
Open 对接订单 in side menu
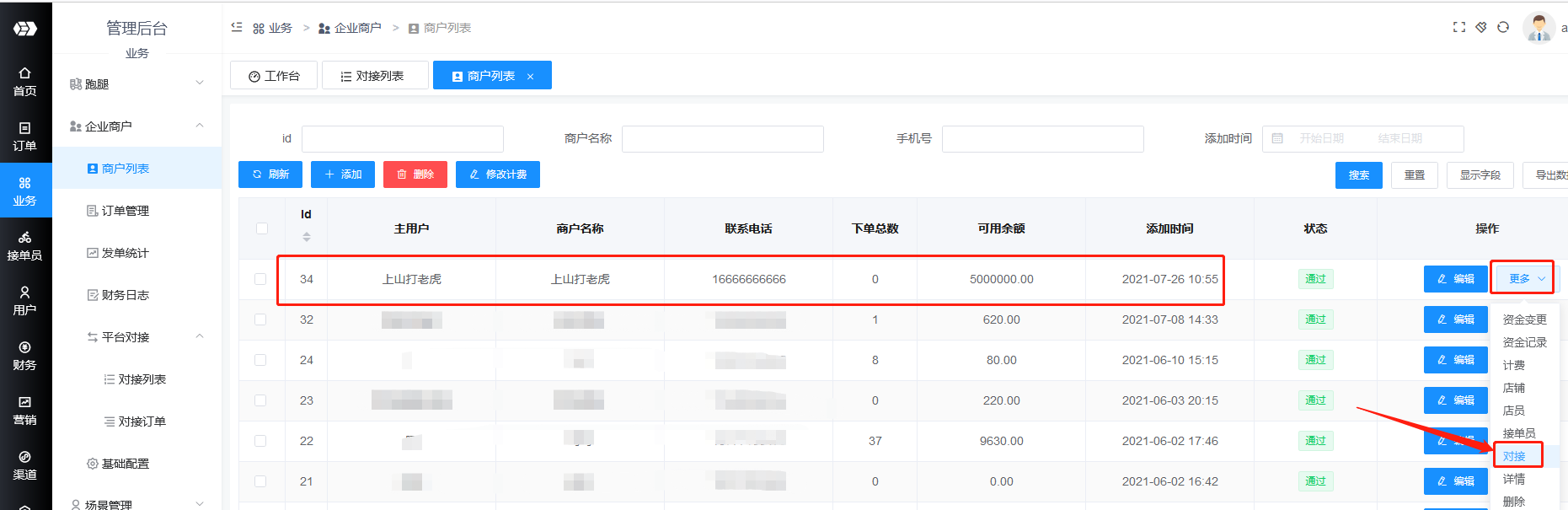point(137,421)
